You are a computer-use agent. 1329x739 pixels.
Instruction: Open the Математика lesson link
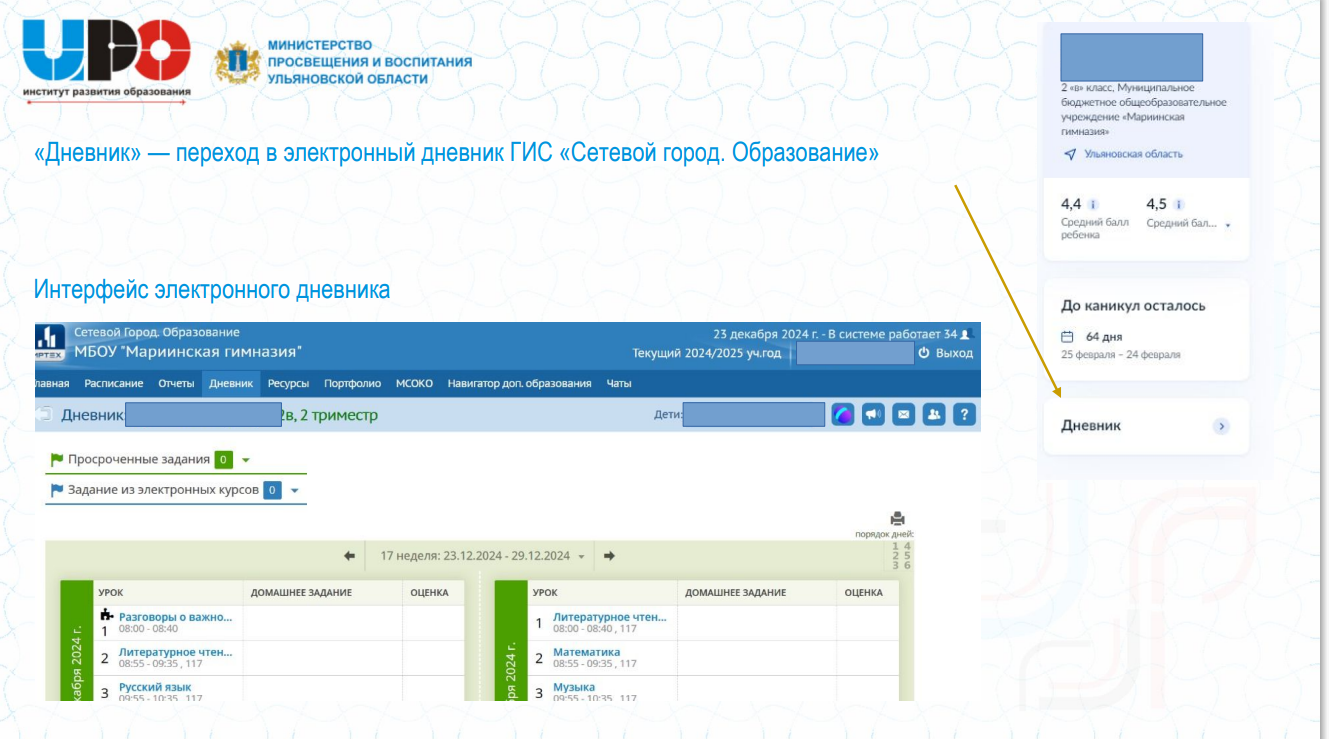[586, 652]
